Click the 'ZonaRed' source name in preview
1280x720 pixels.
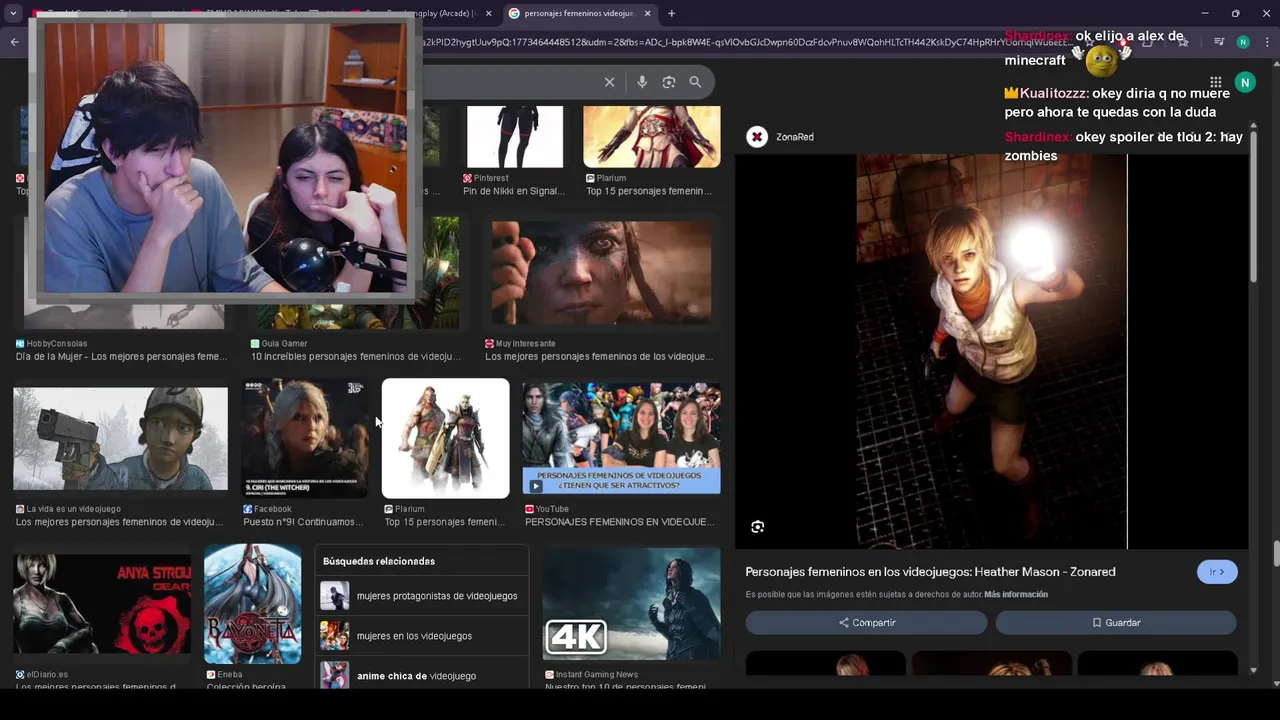click(795, 137)
